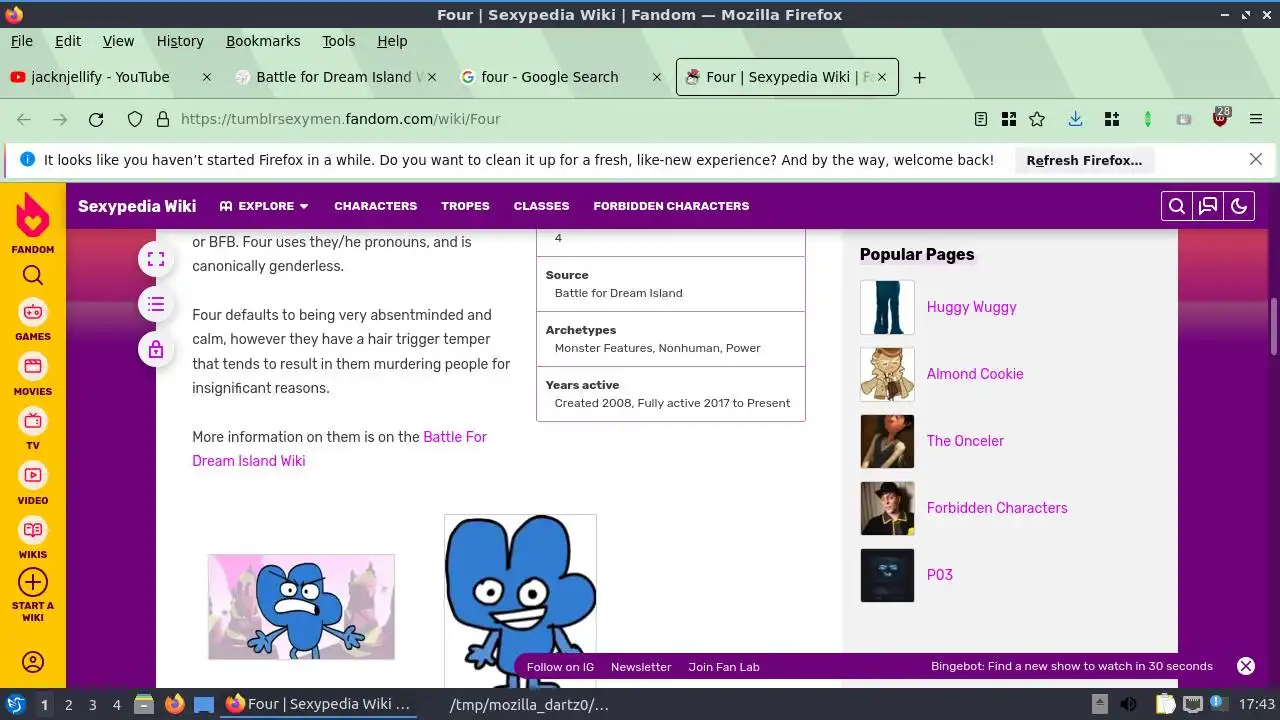Image resolution: width=1280 pixels, height=720 pixels.
Task: Open the Almond Cookie link
Action: click(x=975, y=374)
